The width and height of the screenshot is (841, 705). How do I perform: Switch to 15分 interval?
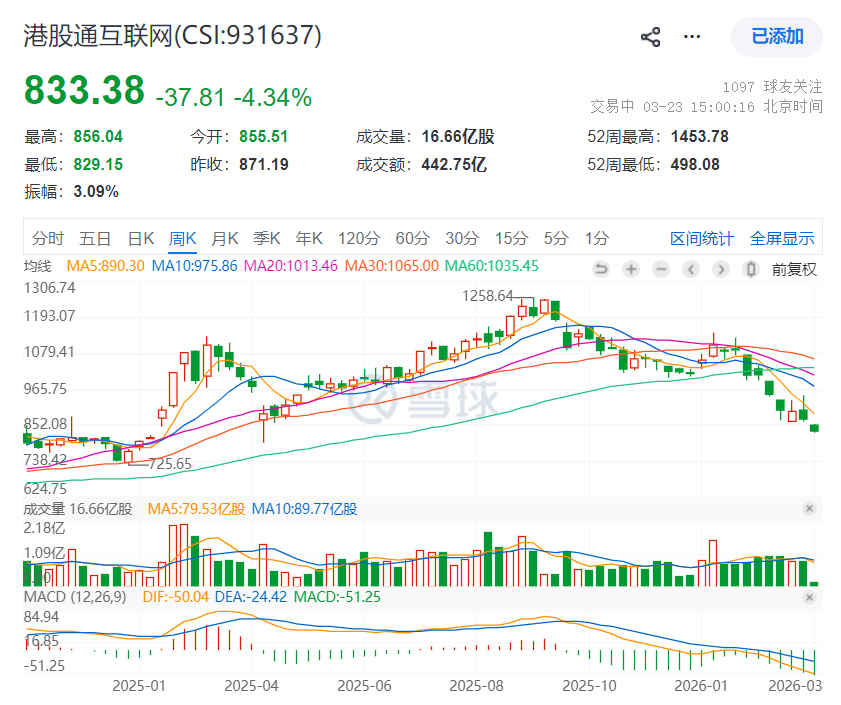[511, 238]
